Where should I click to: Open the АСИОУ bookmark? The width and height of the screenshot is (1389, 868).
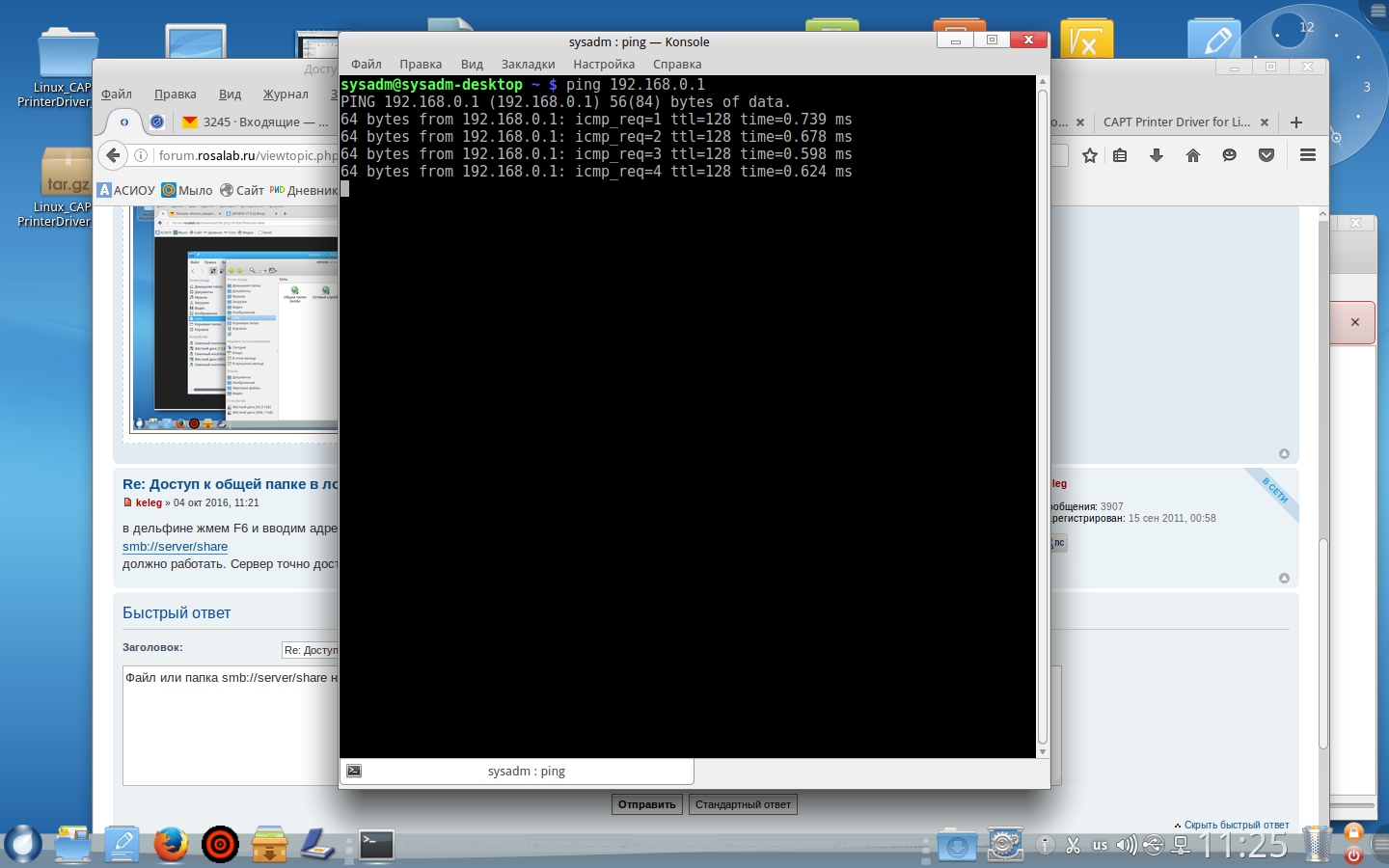(x=126, y=190)
